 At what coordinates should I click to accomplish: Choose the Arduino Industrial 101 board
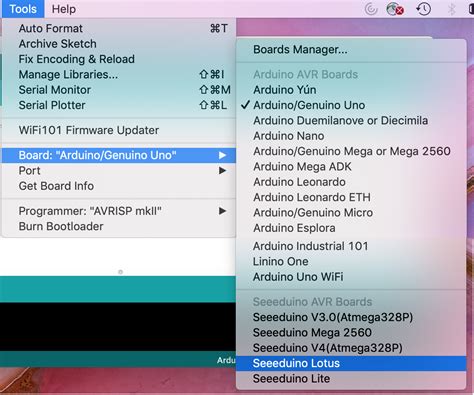coord(351,246)
